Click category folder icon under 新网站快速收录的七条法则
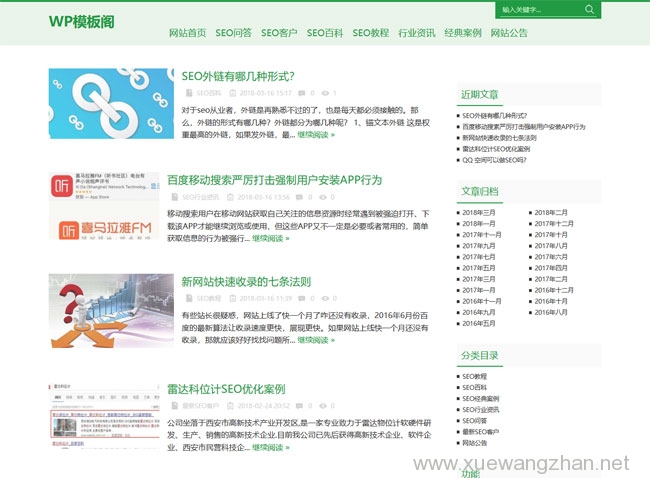Screen dimensions: 650x478 point(188,298)
